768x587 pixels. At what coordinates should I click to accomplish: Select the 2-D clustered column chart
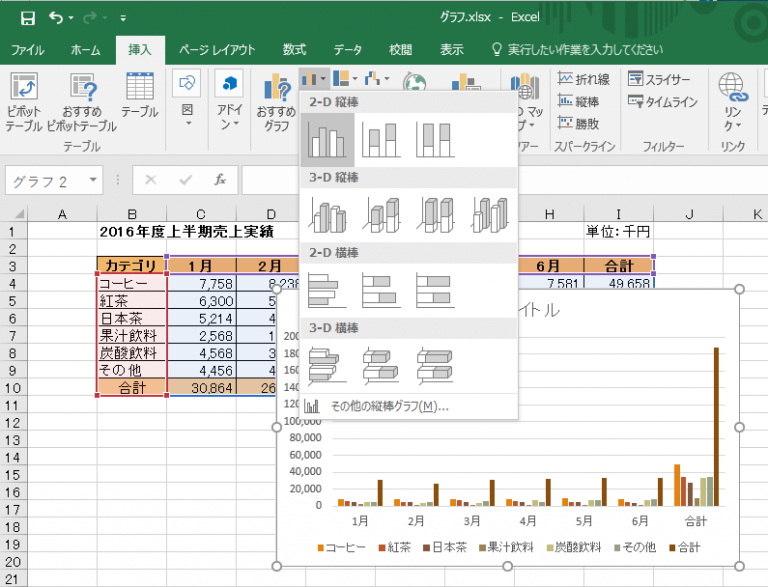coord(327,140)
